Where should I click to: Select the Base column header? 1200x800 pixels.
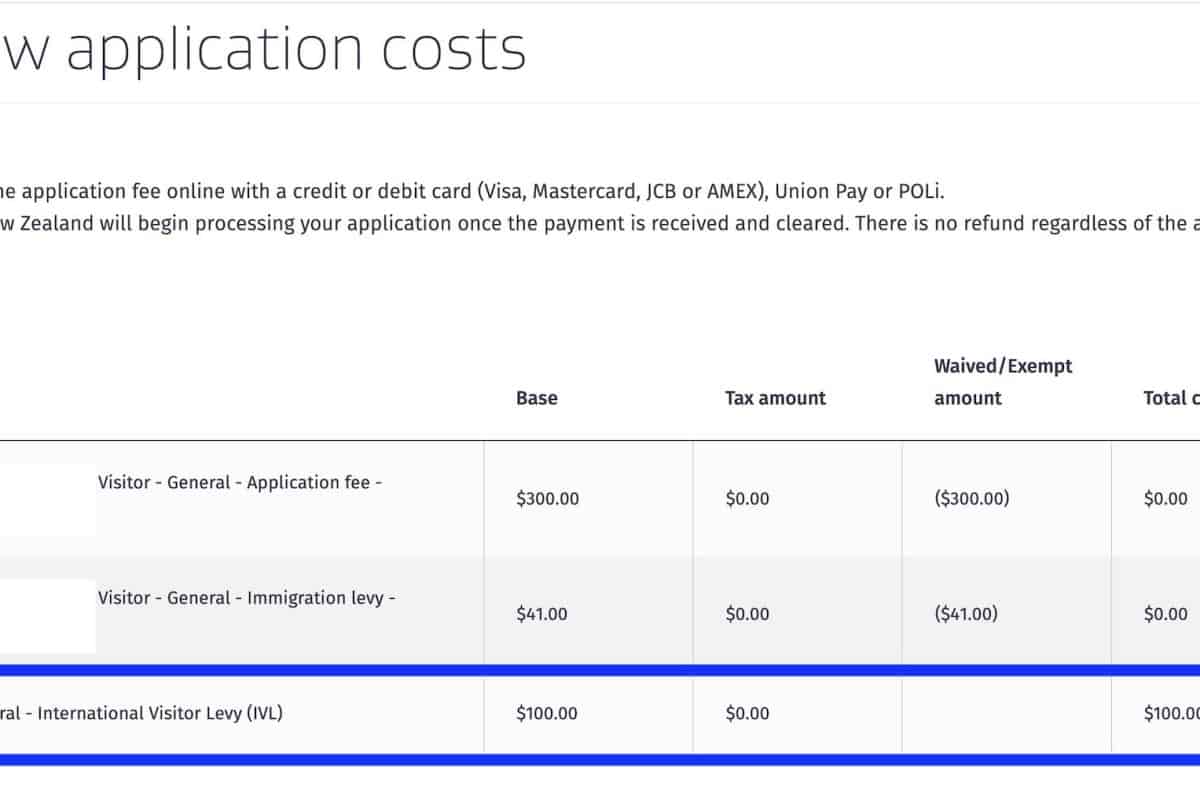(537, 398)
